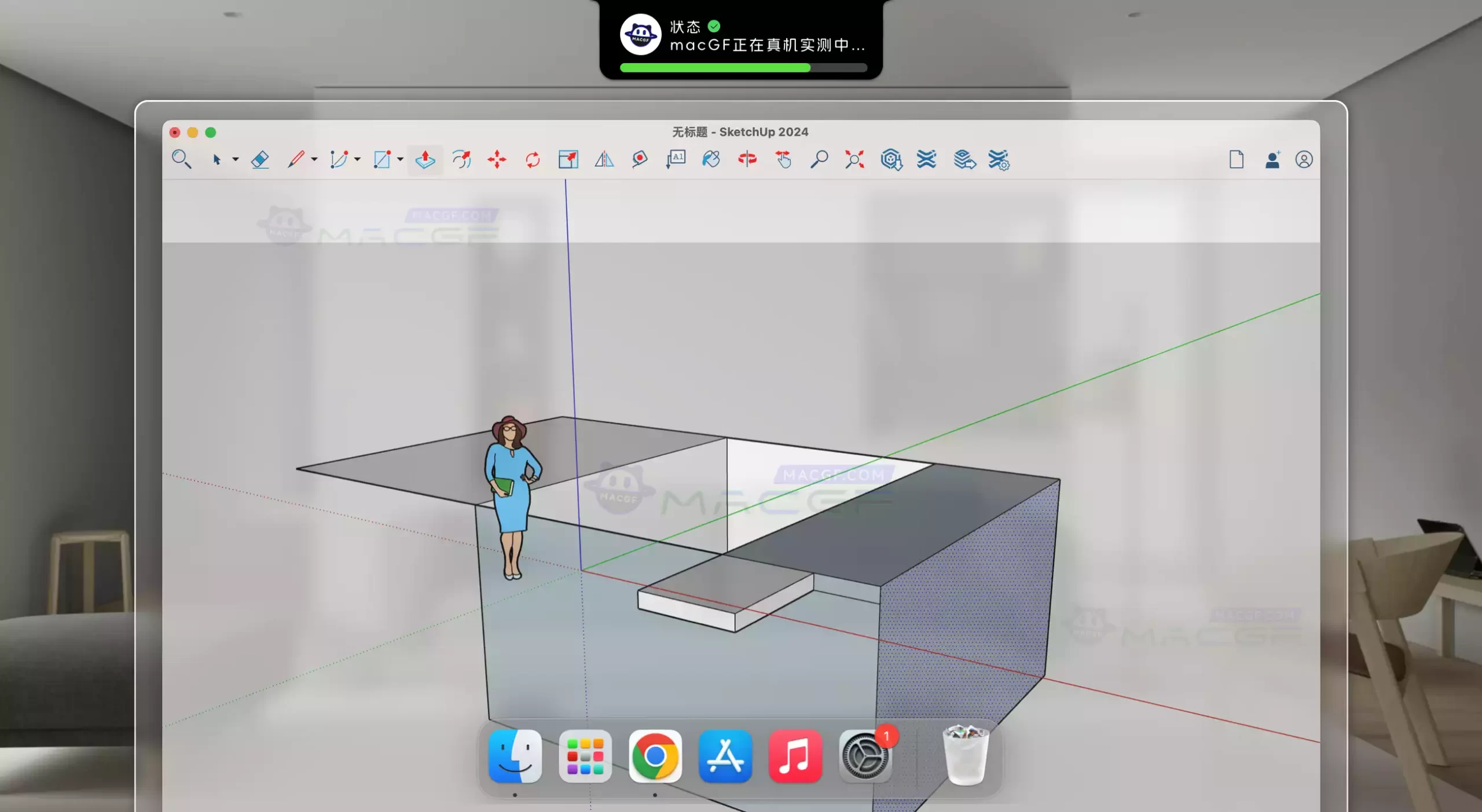Open the Extension Manager settings icon
Viewport: 1482px width, 812px height.
[1000, 160]
